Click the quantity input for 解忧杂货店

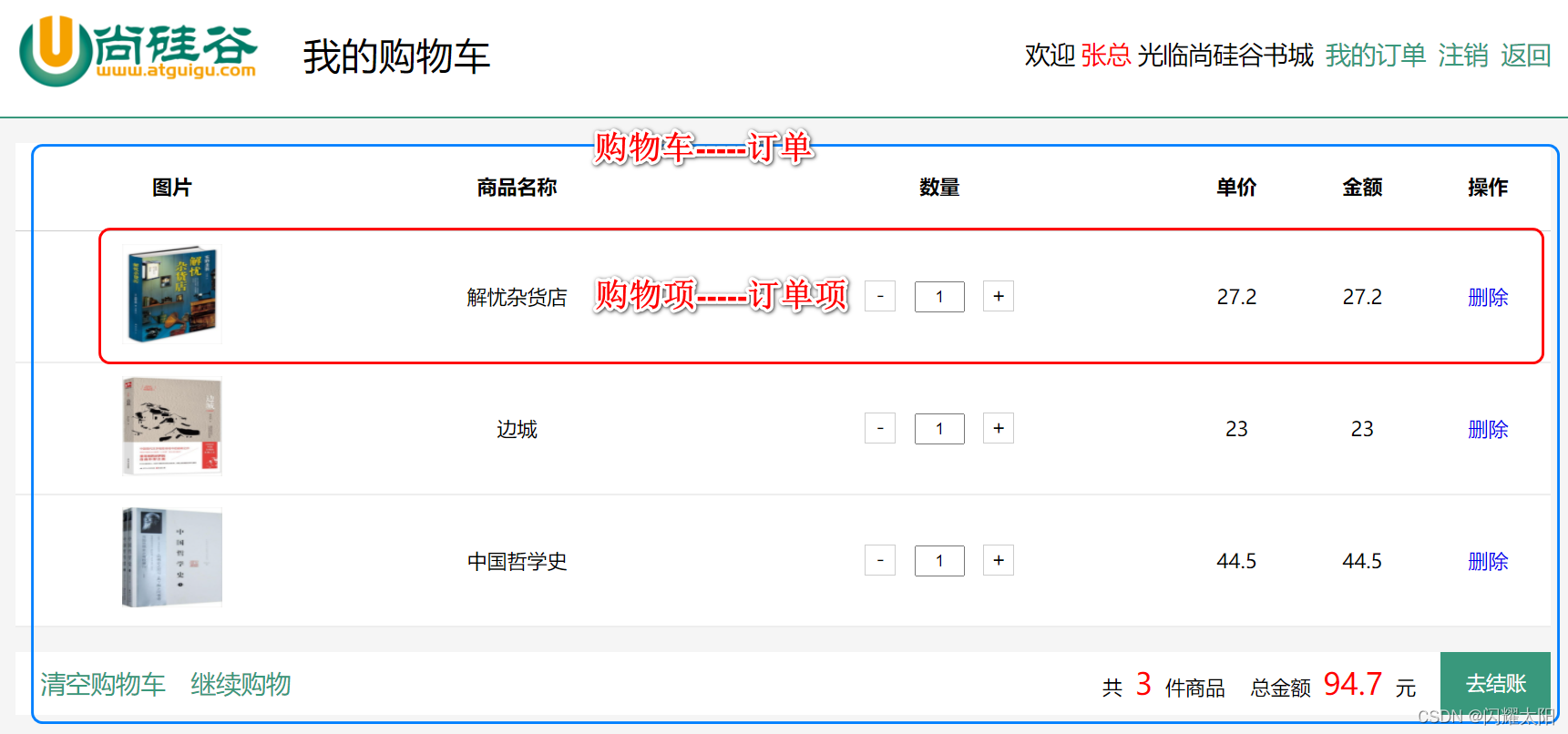[939, 296]
